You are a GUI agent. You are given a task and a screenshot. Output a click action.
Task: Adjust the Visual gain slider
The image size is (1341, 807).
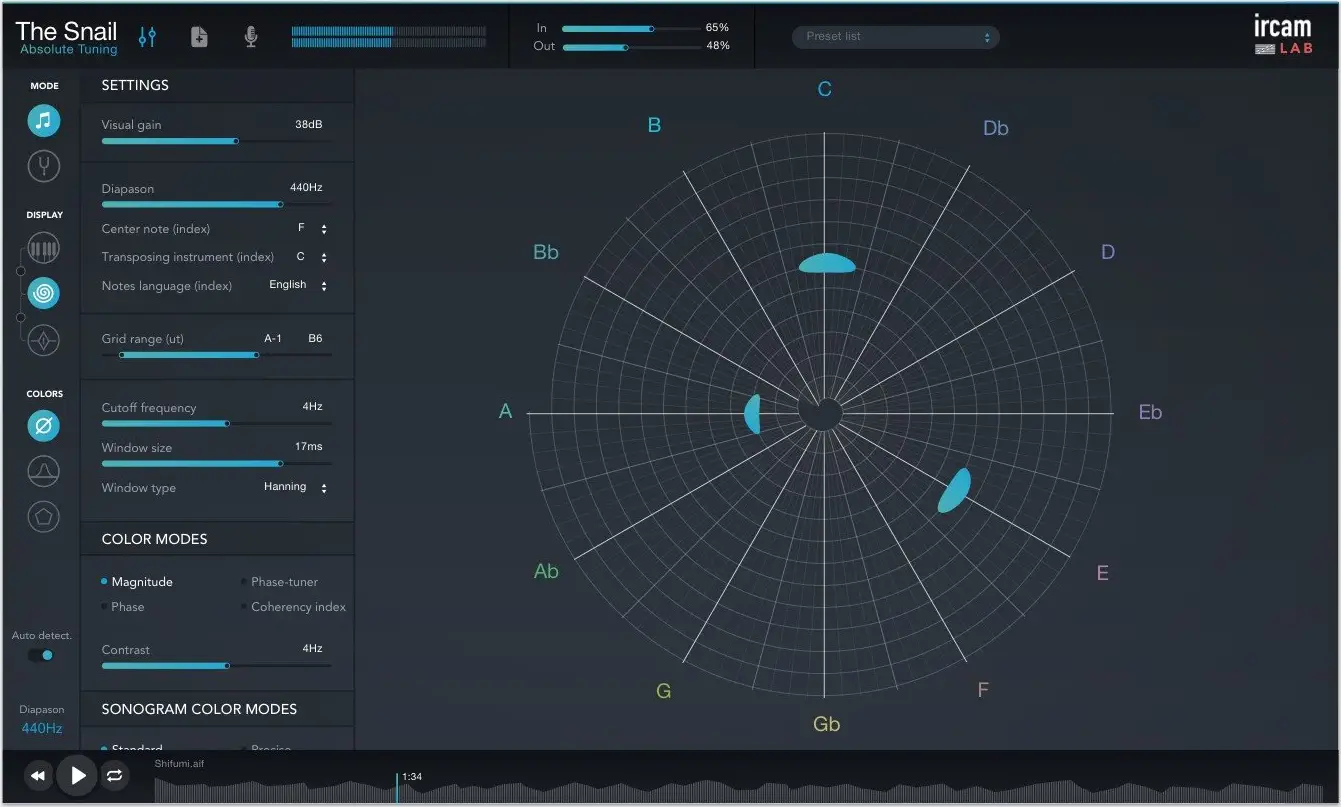point(216,141)
